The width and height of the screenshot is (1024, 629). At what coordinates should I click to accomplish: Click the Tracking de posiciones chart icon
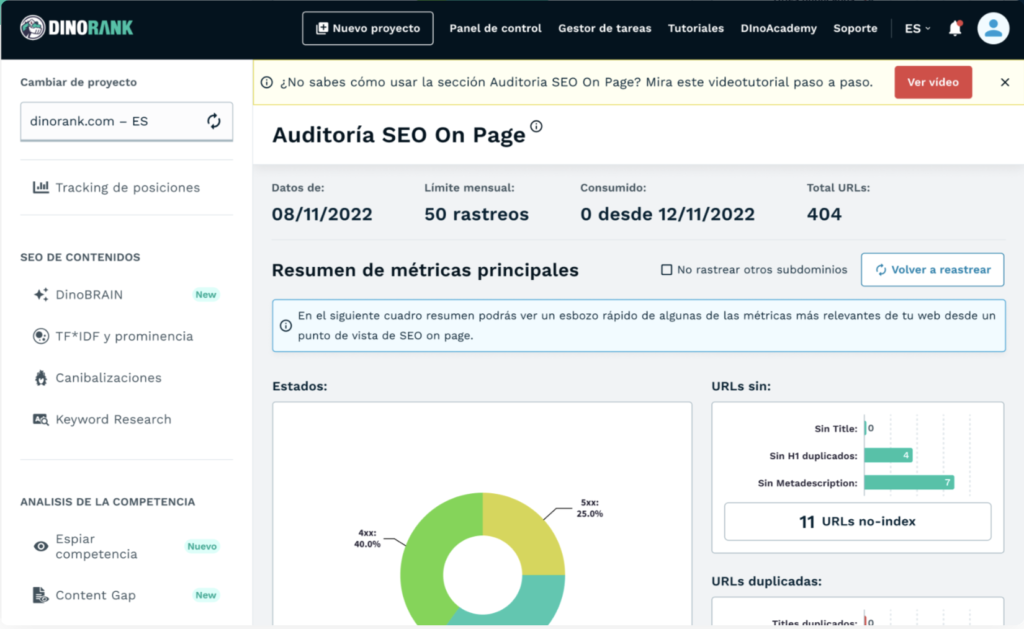pos(41,187)
